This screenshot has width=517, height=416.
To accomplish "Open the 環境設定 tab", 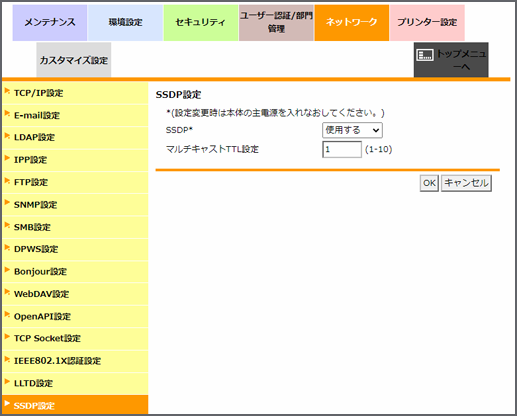I will click(125, 23).
